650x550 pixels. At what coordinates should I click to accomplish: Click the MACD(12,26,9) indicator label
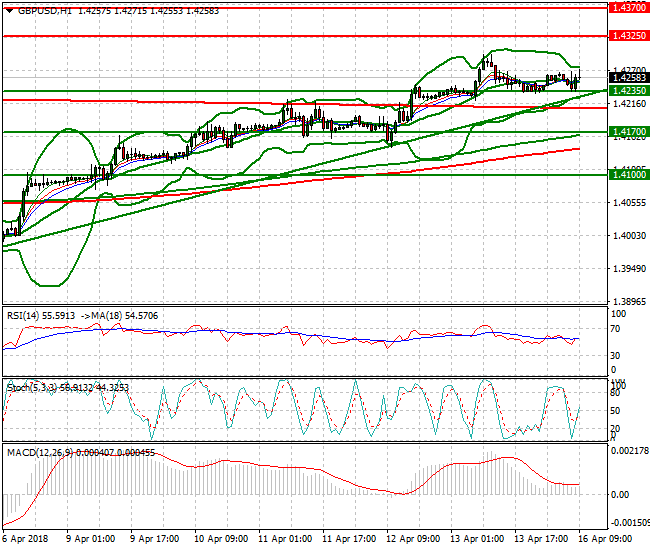tap(37, 453)
